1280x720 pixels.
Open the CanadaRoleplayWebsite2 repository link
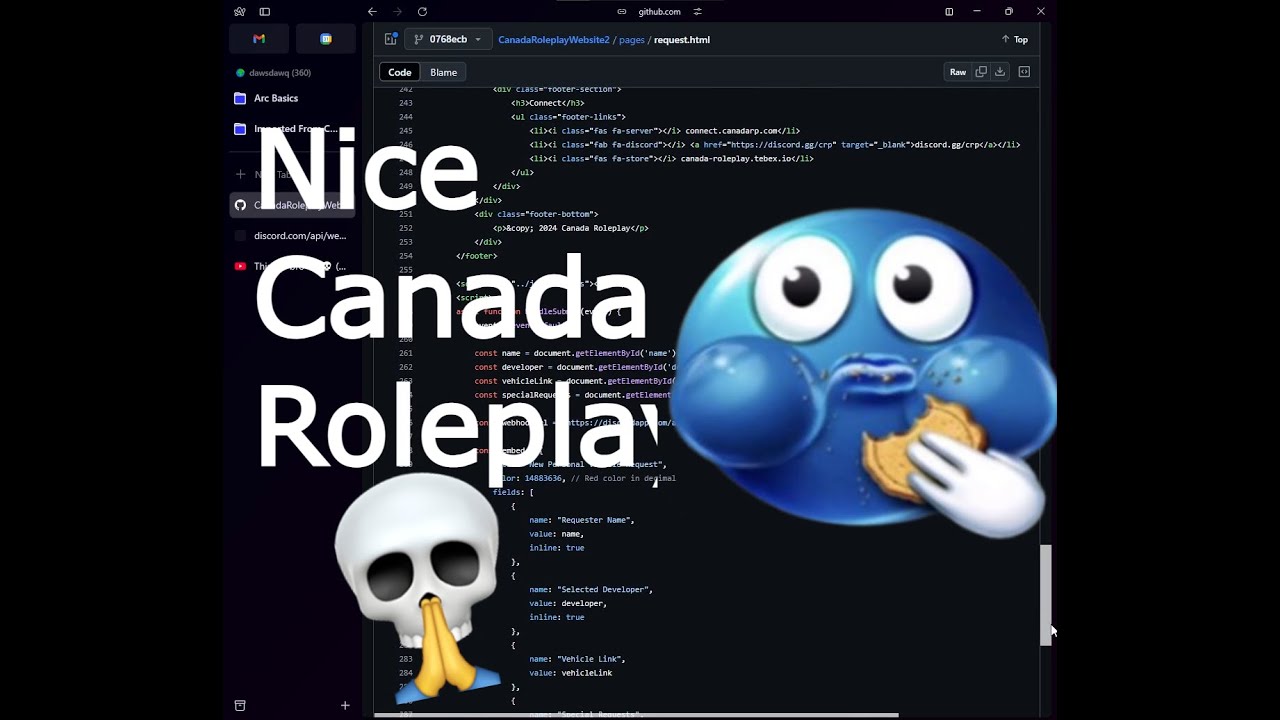pos(554,40)
